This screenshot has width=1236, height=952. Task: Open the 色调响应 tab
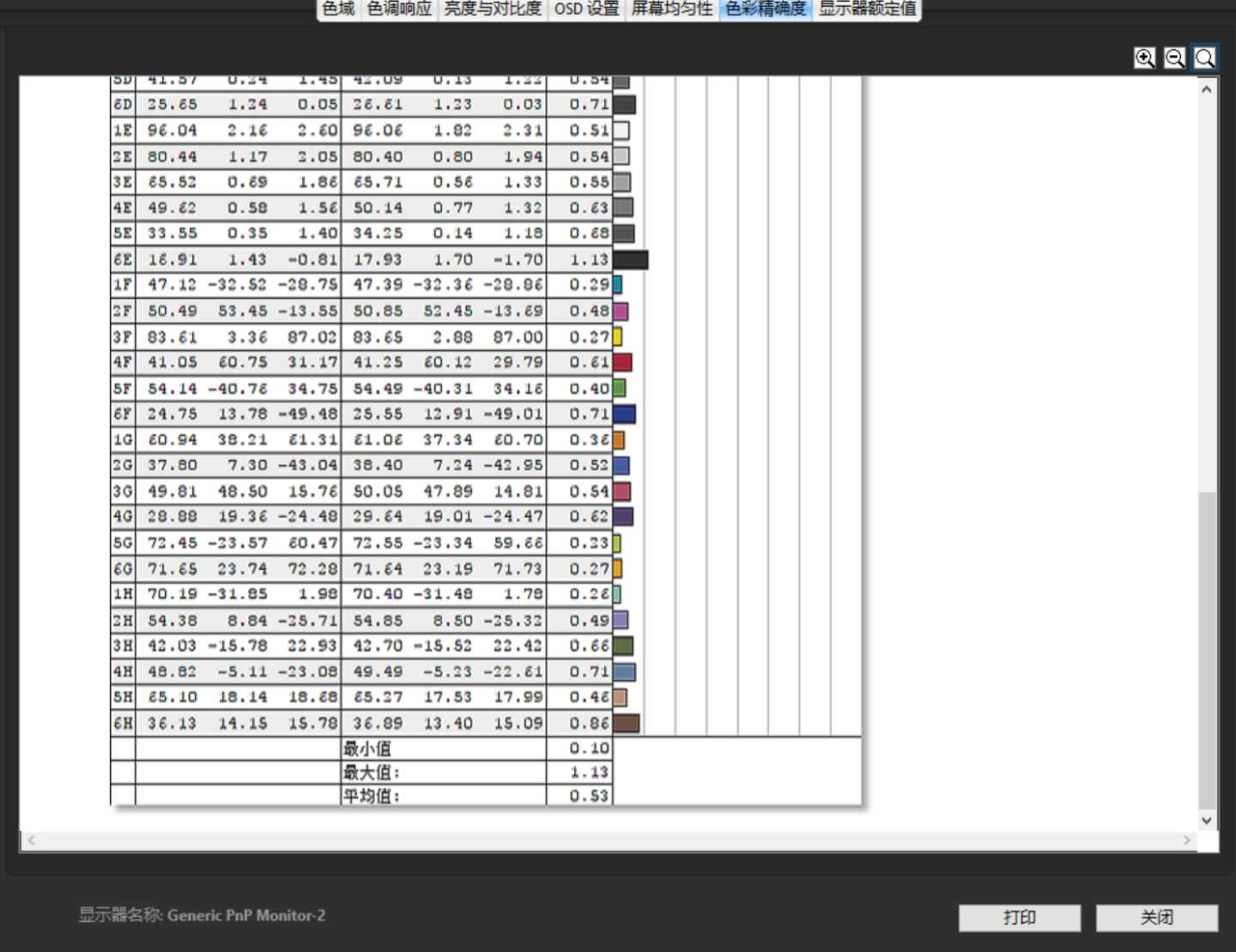point(399,9)
